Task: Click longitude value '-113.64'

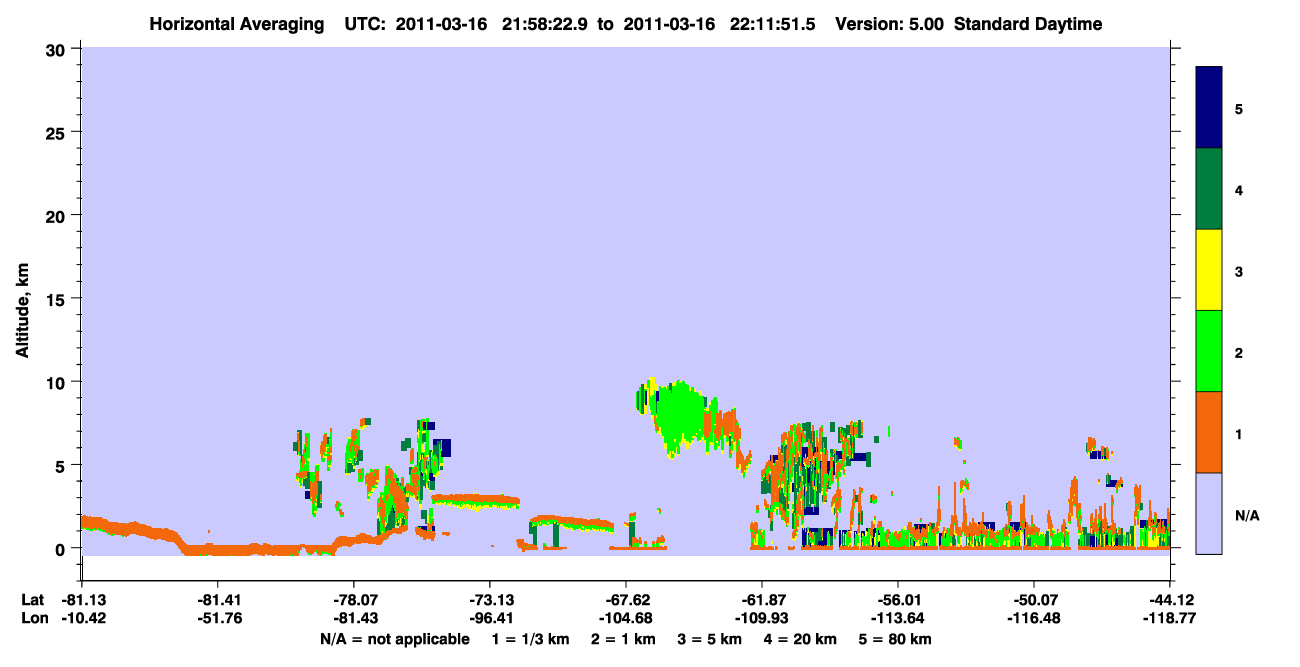Action: pos(898,619)
